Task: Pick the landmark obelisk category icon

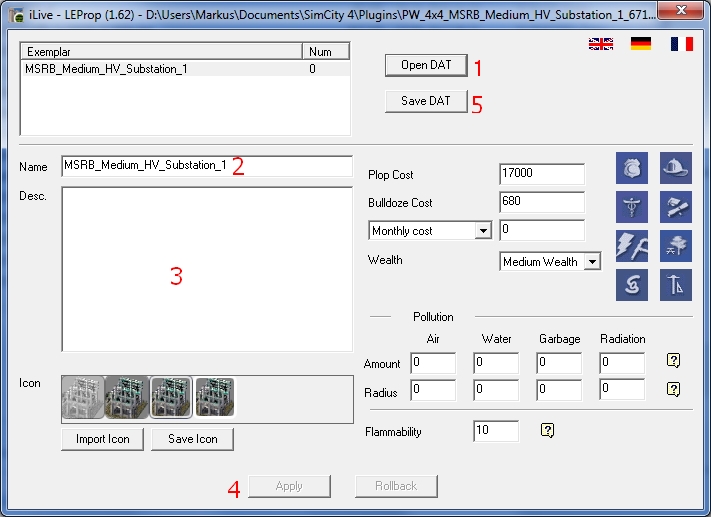Action: tap(676, 285)
